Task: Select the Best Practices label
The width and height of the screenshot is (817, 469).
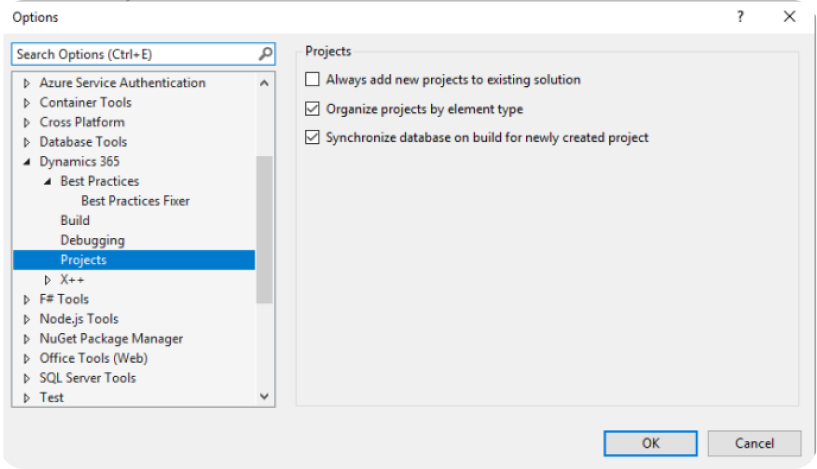Action: (100, 181)
